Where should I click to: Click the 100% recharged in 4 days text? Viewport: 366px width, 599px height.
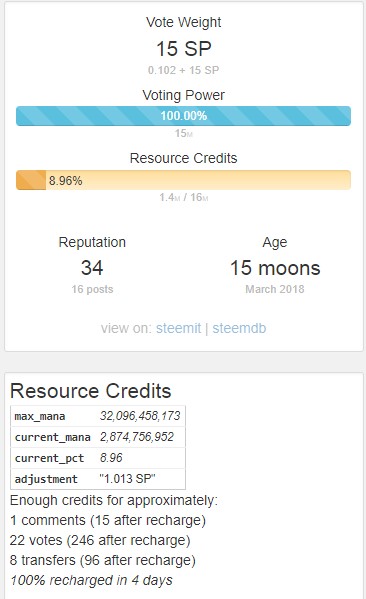pyautogui.click(x=91, y=580)
